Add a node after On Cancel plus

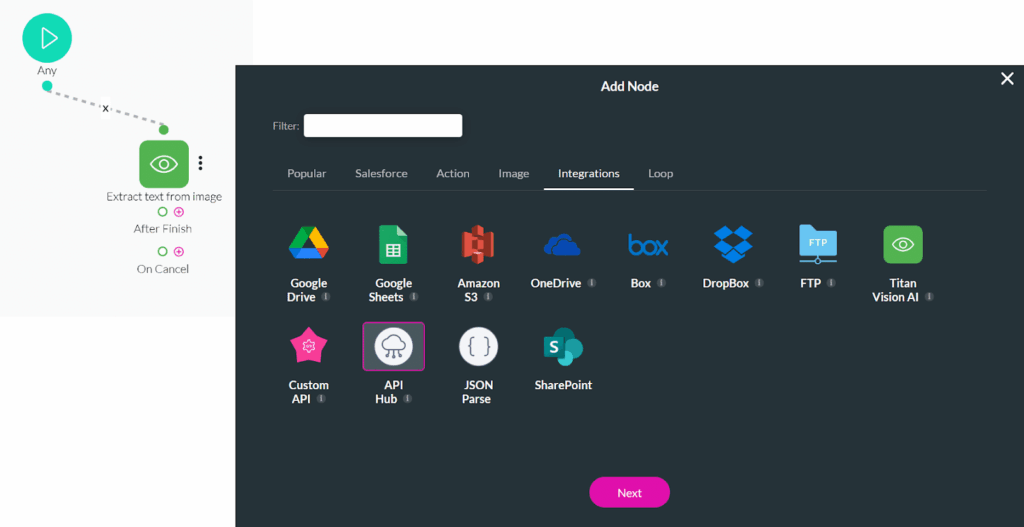tap(179, 251)
